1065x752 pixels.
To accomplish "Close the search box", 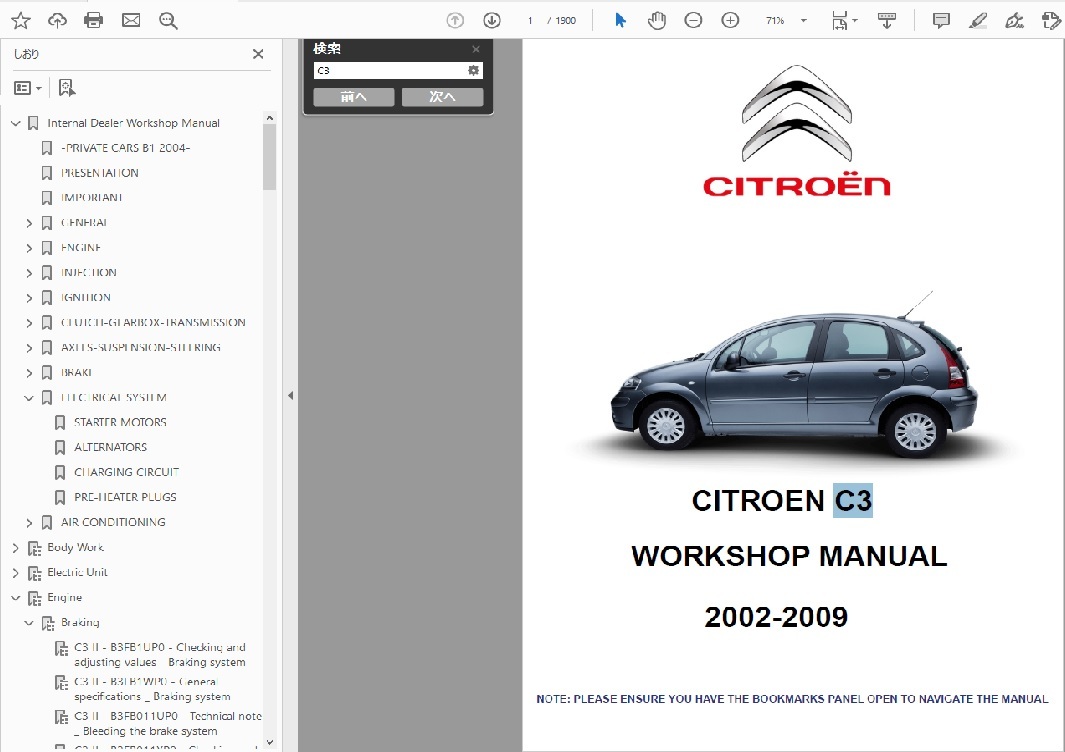I will [476, 49].
